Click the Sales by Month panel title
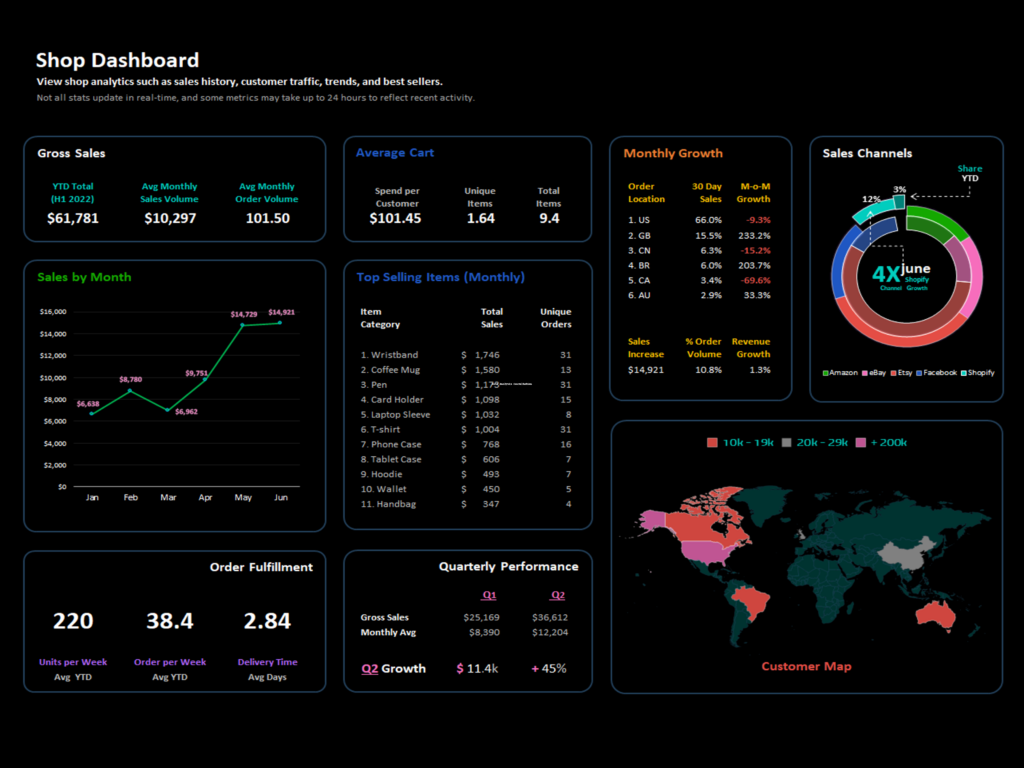Image resolution: width=1024 pixels, height=768 pixels. [84, 277]
